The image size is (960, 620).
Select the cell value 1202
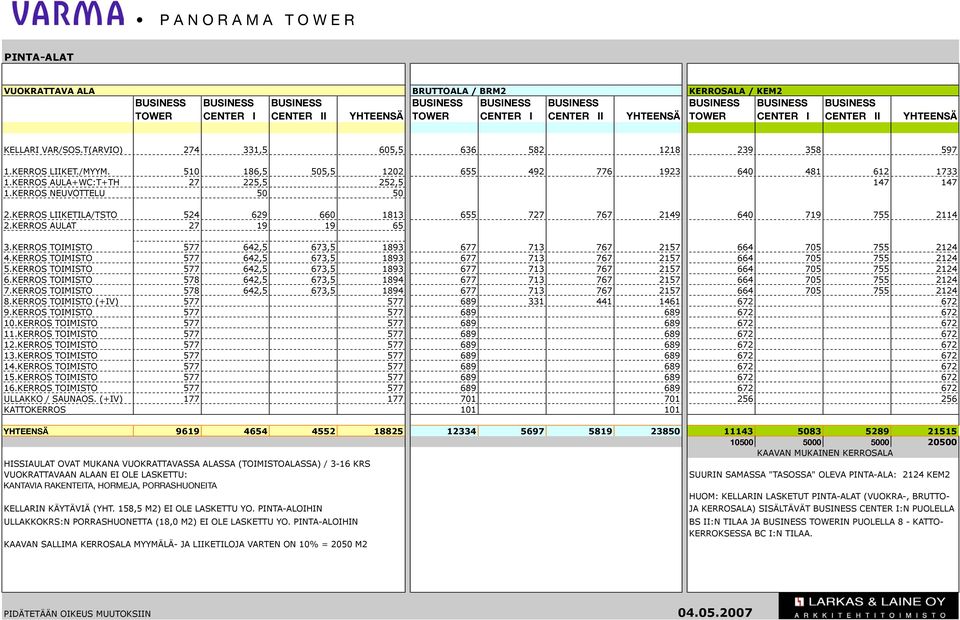click(x=393, y=172)
